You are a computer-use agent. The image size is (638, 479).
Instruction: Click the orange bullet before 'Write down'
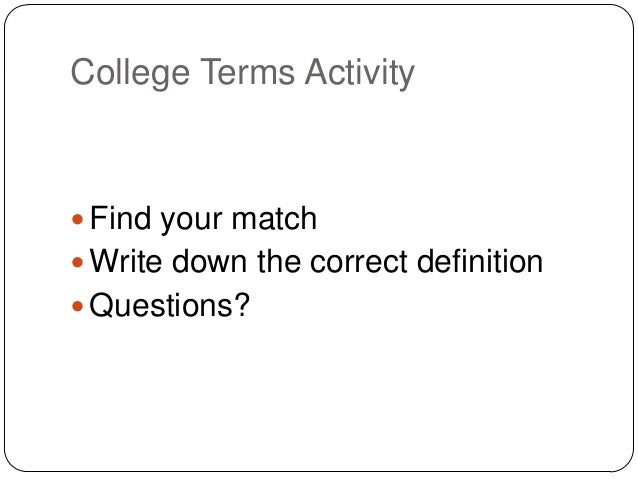click(80, 262)
